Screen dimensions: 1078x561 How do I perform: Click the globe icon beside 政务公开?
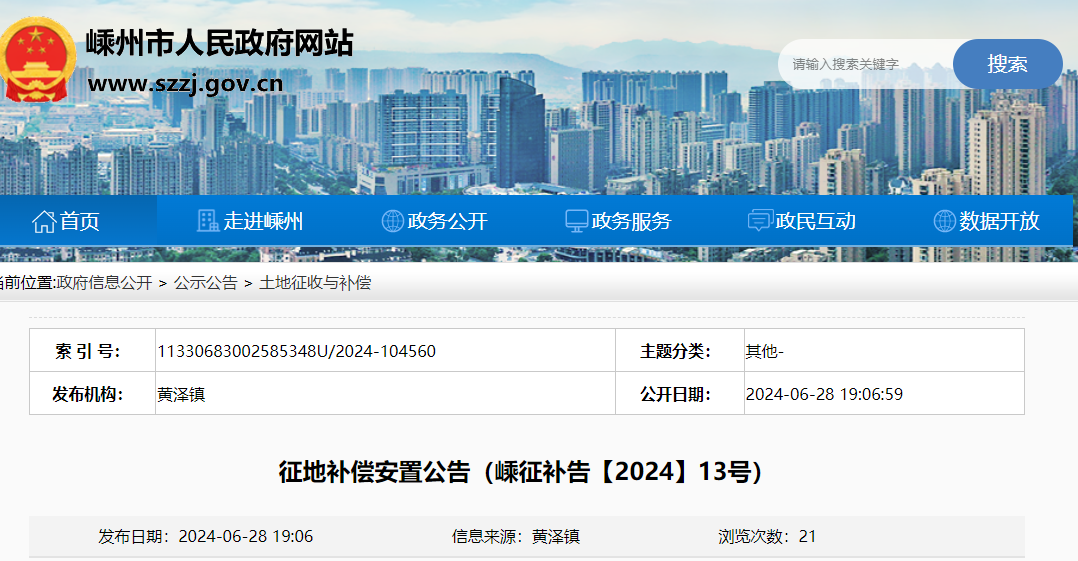[x=393, y=221]
